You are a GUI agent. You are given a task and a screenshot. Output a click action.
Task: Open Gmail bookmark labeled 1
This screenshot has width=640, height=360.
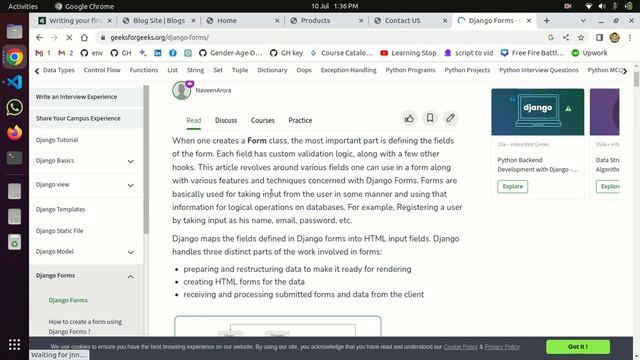[x=43, y=53]
